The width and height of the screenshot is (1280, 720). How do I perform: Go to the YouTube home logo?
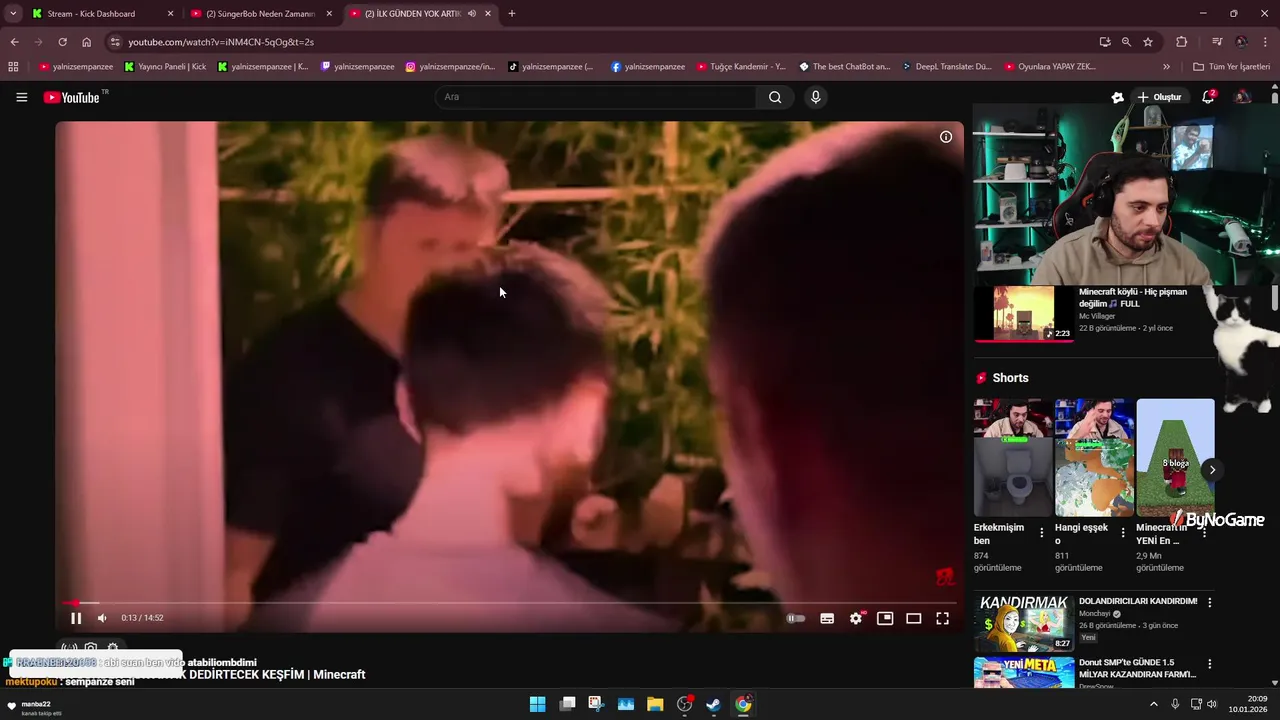click(72, 97)
